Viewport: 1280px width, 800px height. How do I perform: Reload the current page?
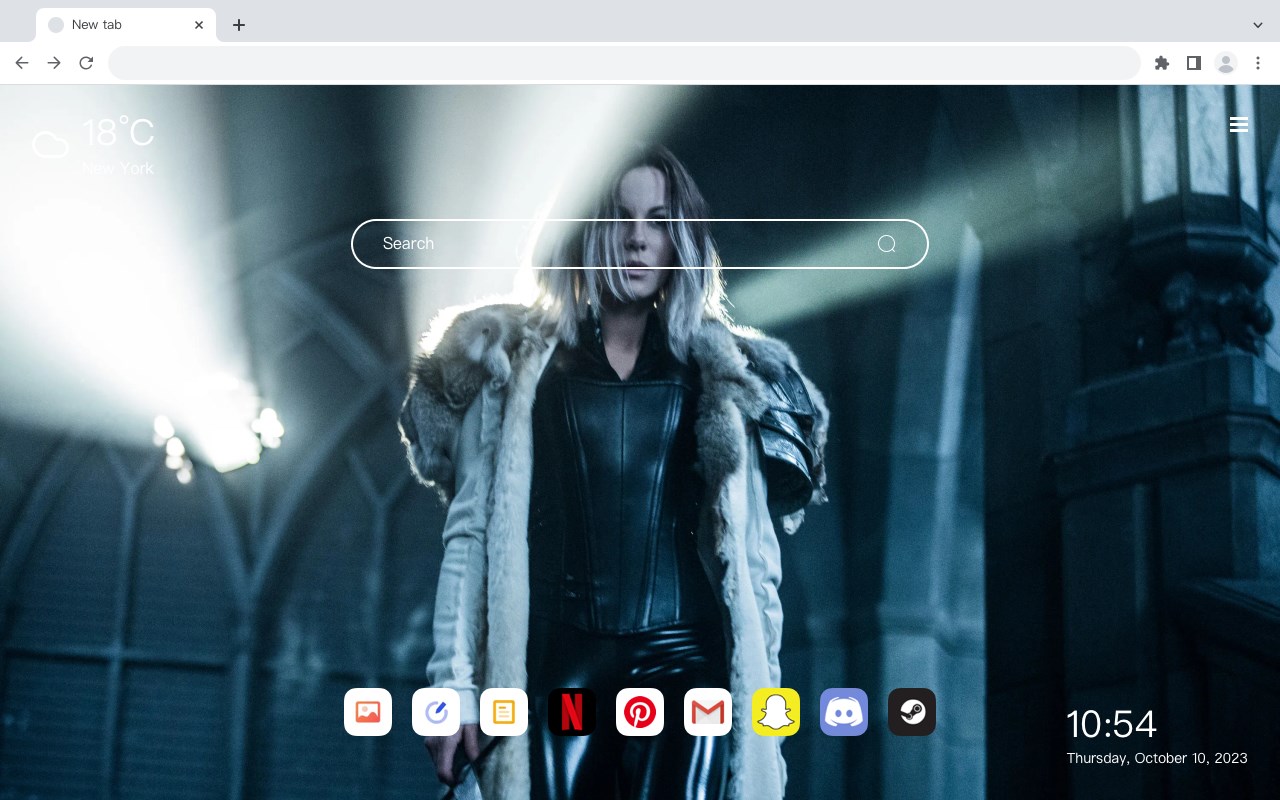pyautogui.click(x=86, y=63)
